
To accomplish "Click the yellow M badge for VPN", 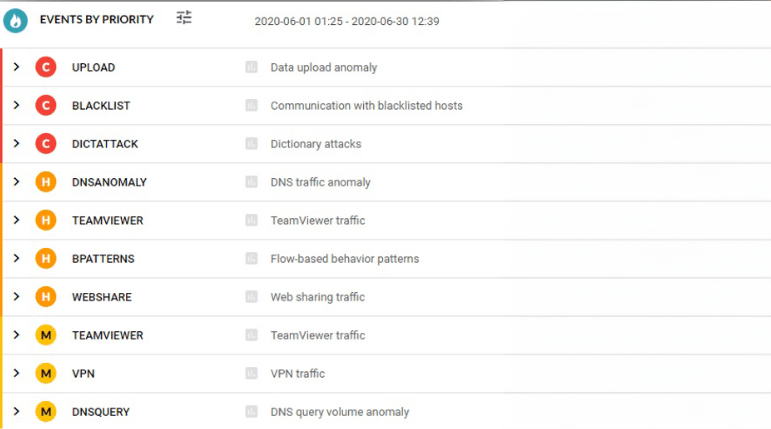I will [45, 374].
